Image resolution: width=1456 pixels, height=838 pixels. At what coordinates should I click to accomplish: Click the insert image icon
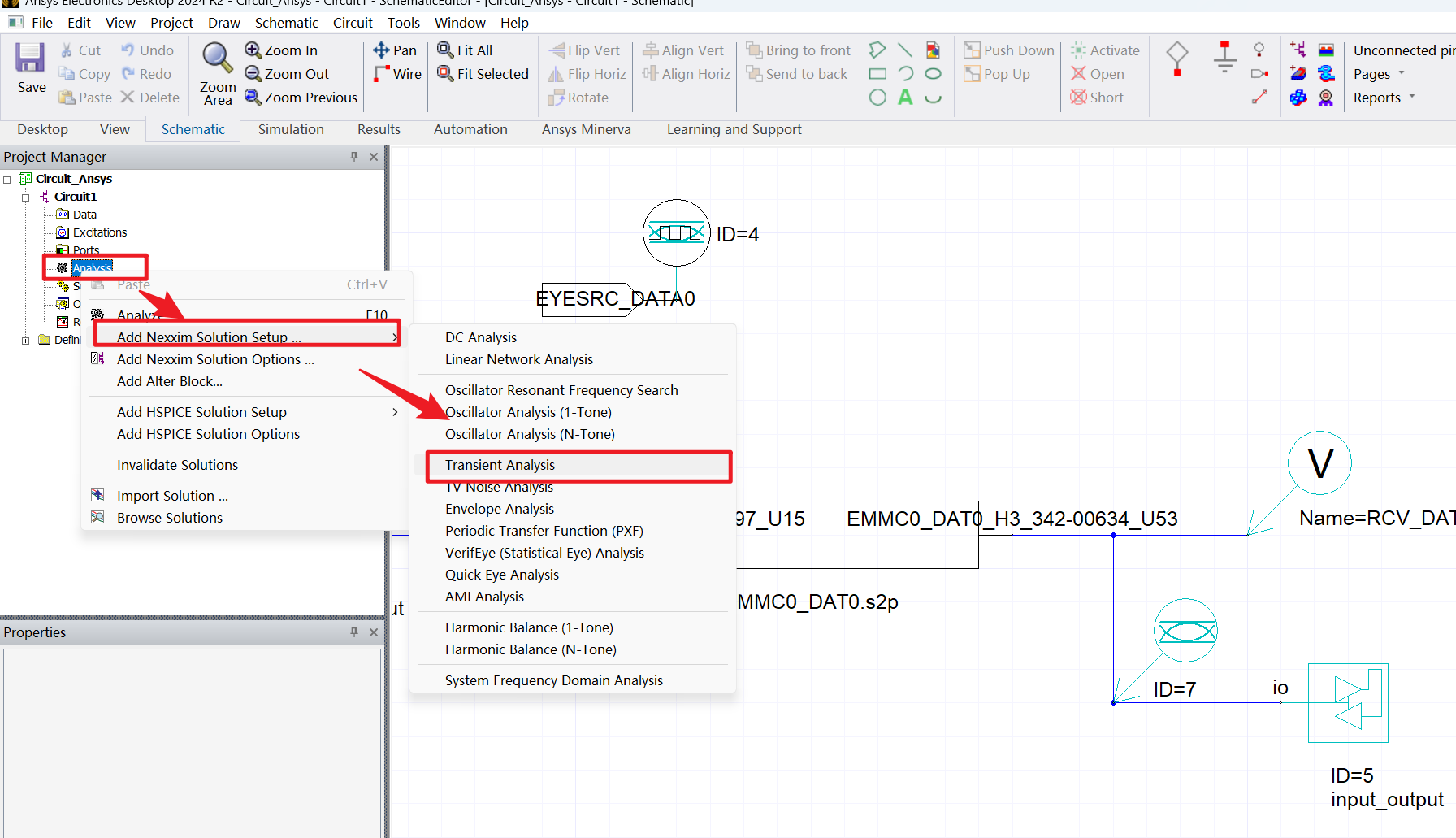pyautogui.click(x=933, y=50)
